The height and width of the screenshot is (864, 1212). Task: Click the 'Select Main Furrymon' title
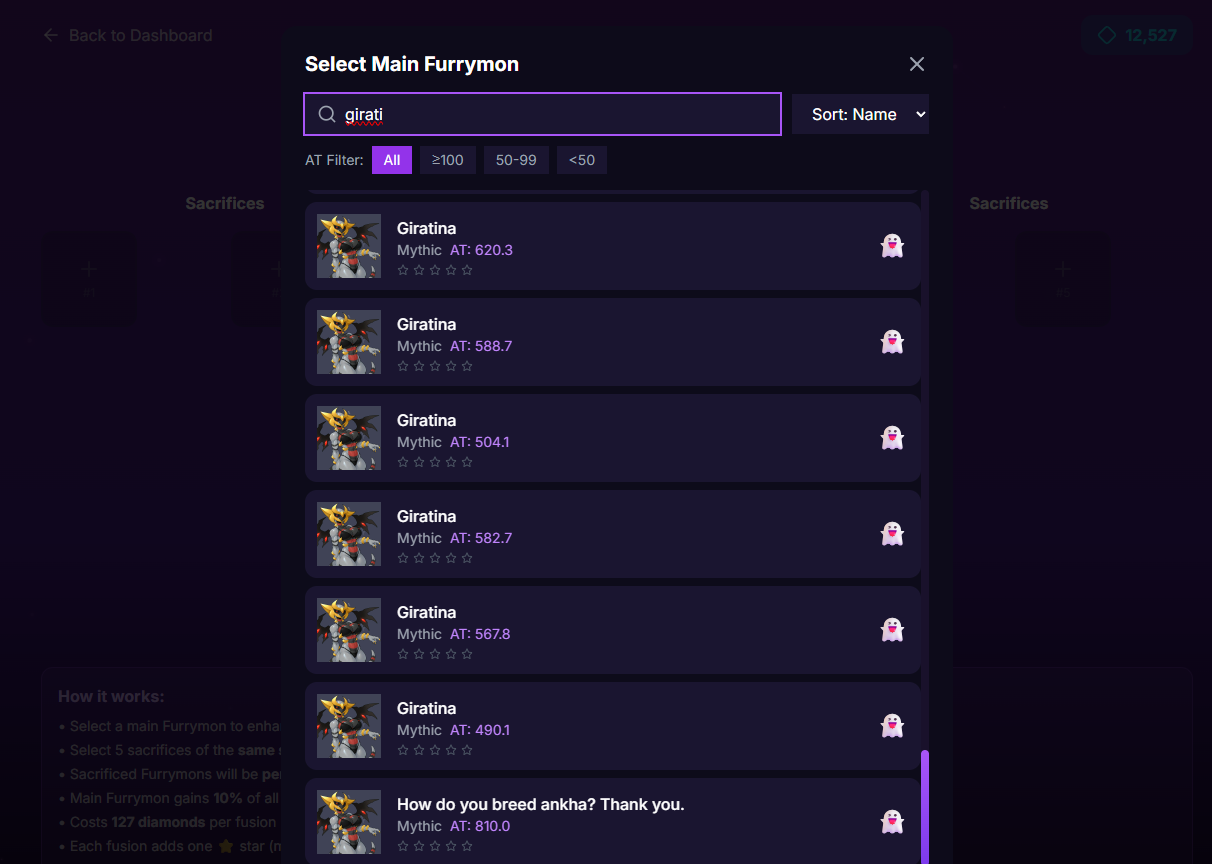[x=412, y=64]
